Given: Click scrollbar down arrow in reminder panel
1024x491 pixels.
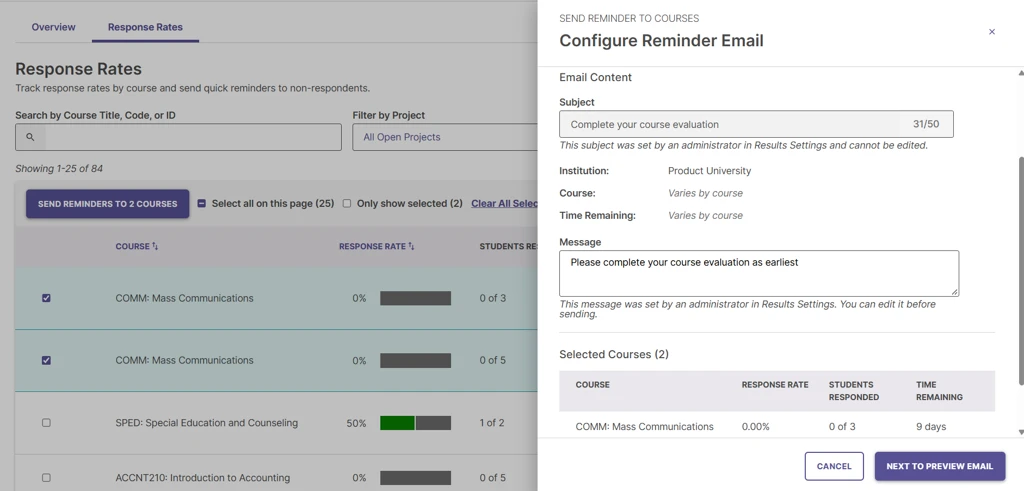Looking at the screenshot, I should (x=1021, y=432).
